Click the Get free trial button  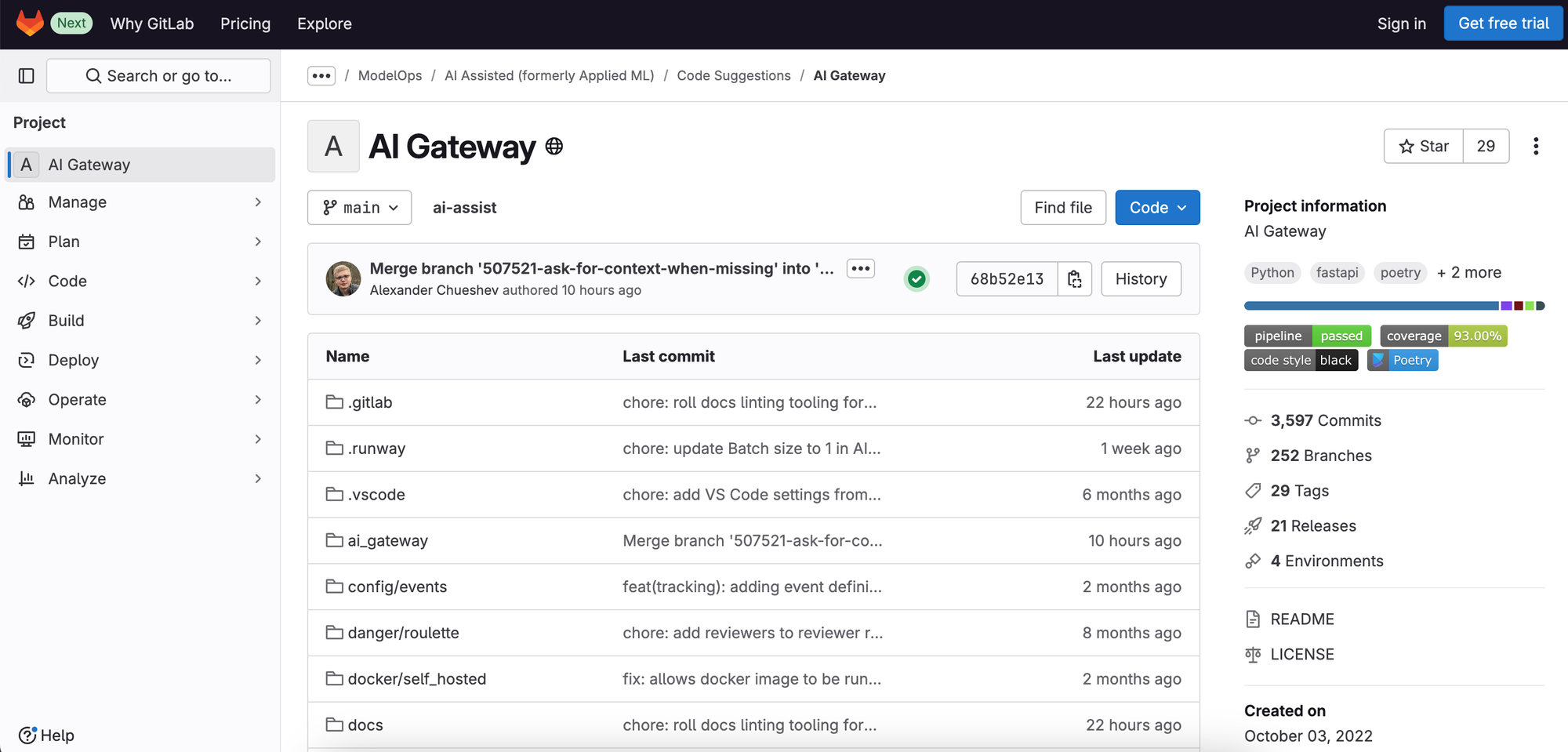1502,23
